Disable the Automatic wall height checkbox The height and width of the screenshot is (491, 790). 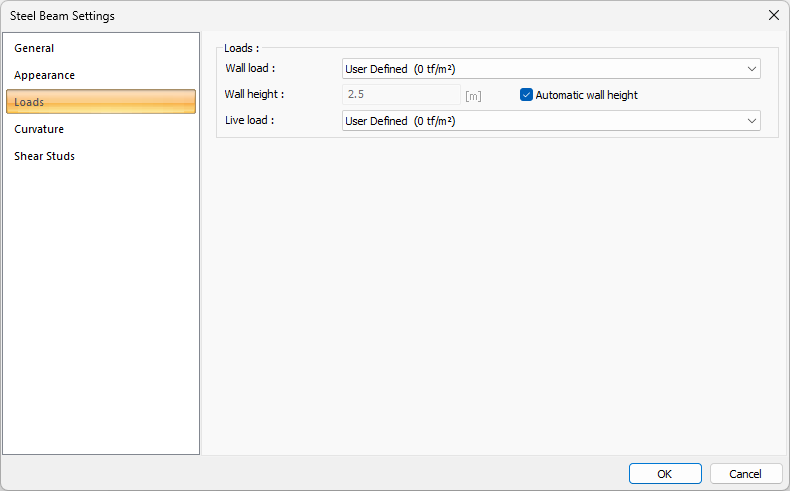pyautogui.click(x=526, y=95)
